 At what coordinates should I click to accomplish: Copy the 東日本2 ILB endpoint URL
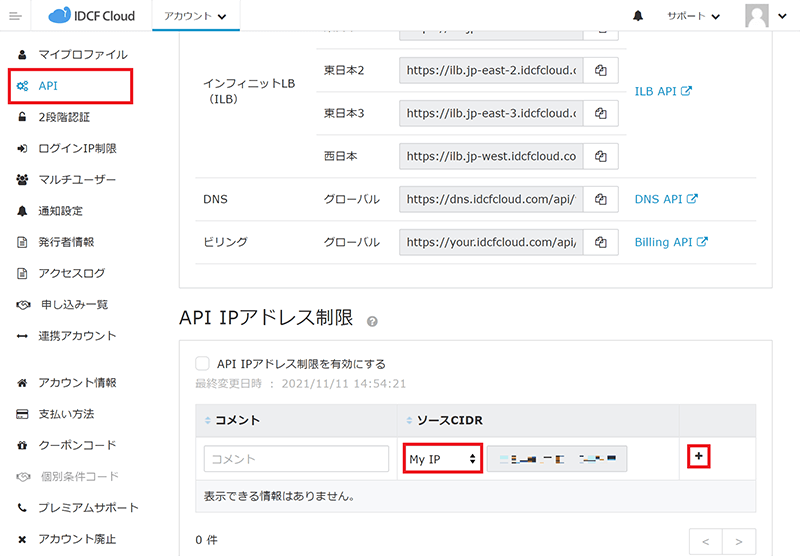click(601, 70)
